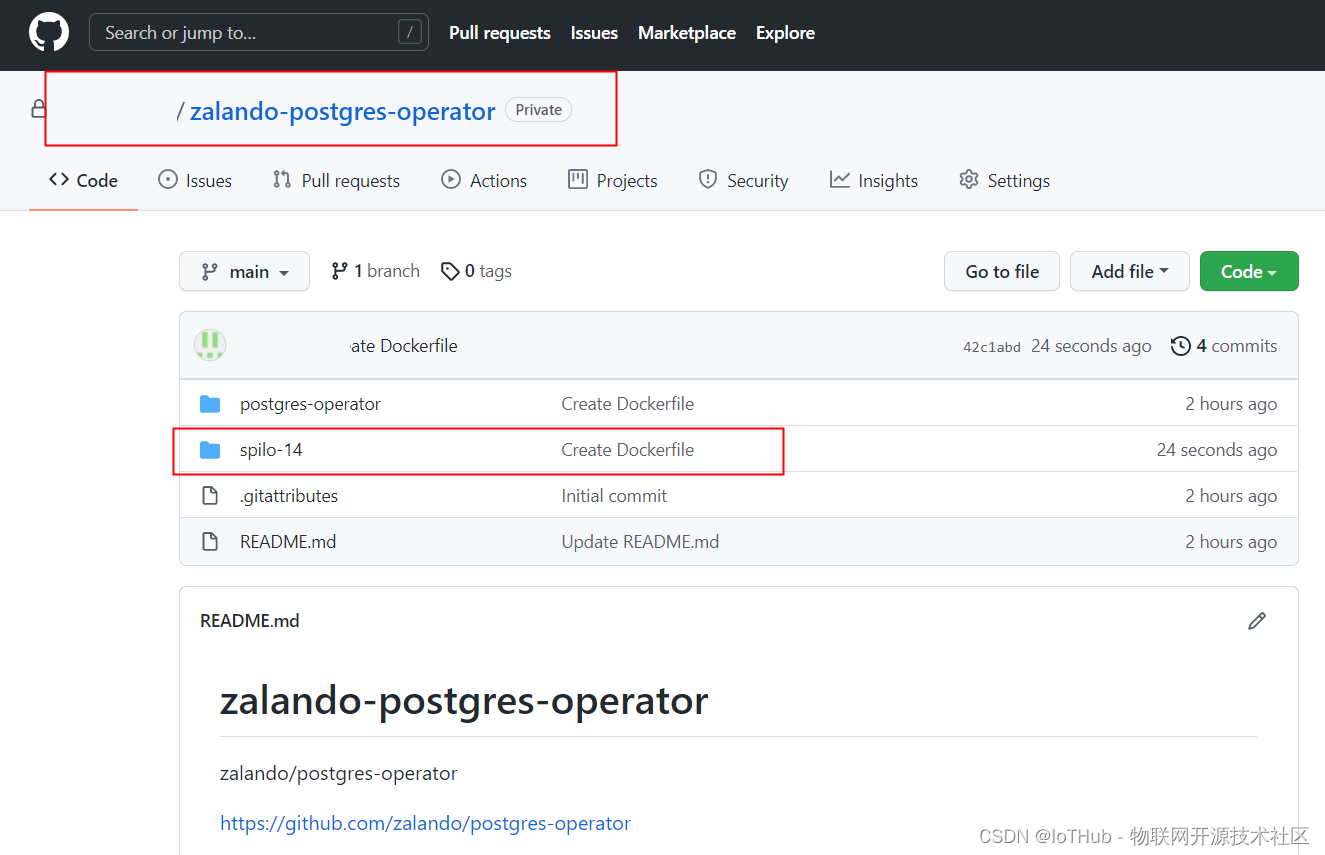Switch to the Actions tab
Image resolution: width=1325 pixels, height=855 pixels.
click(484, 180)
